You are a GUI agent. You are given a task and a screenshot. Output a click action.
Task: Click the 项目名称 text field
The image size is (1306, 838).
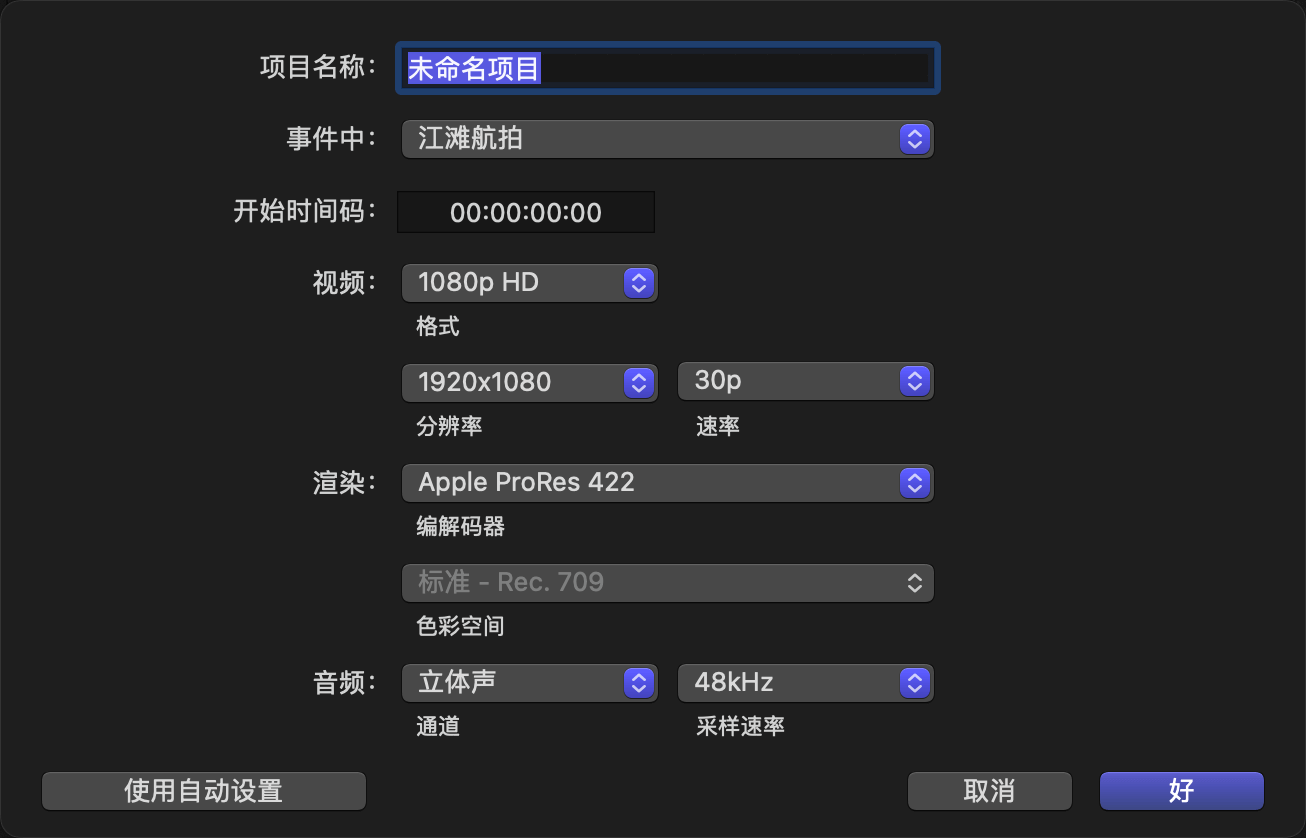tap(668, 68)
